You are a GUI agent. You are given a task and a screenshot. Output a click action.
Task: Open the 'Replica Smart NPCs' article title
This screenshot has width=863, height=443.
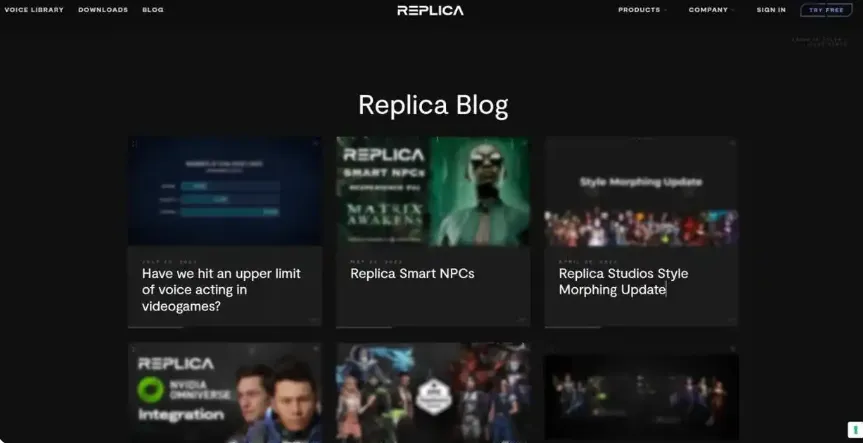coord(412,274)
